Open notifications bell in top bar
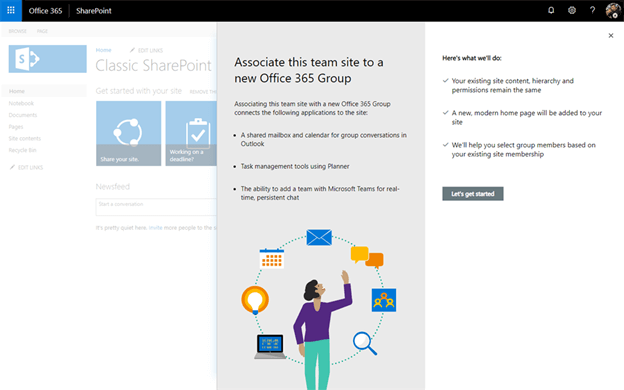Viewport: 624px width, 390px height. tap(551, 10)
